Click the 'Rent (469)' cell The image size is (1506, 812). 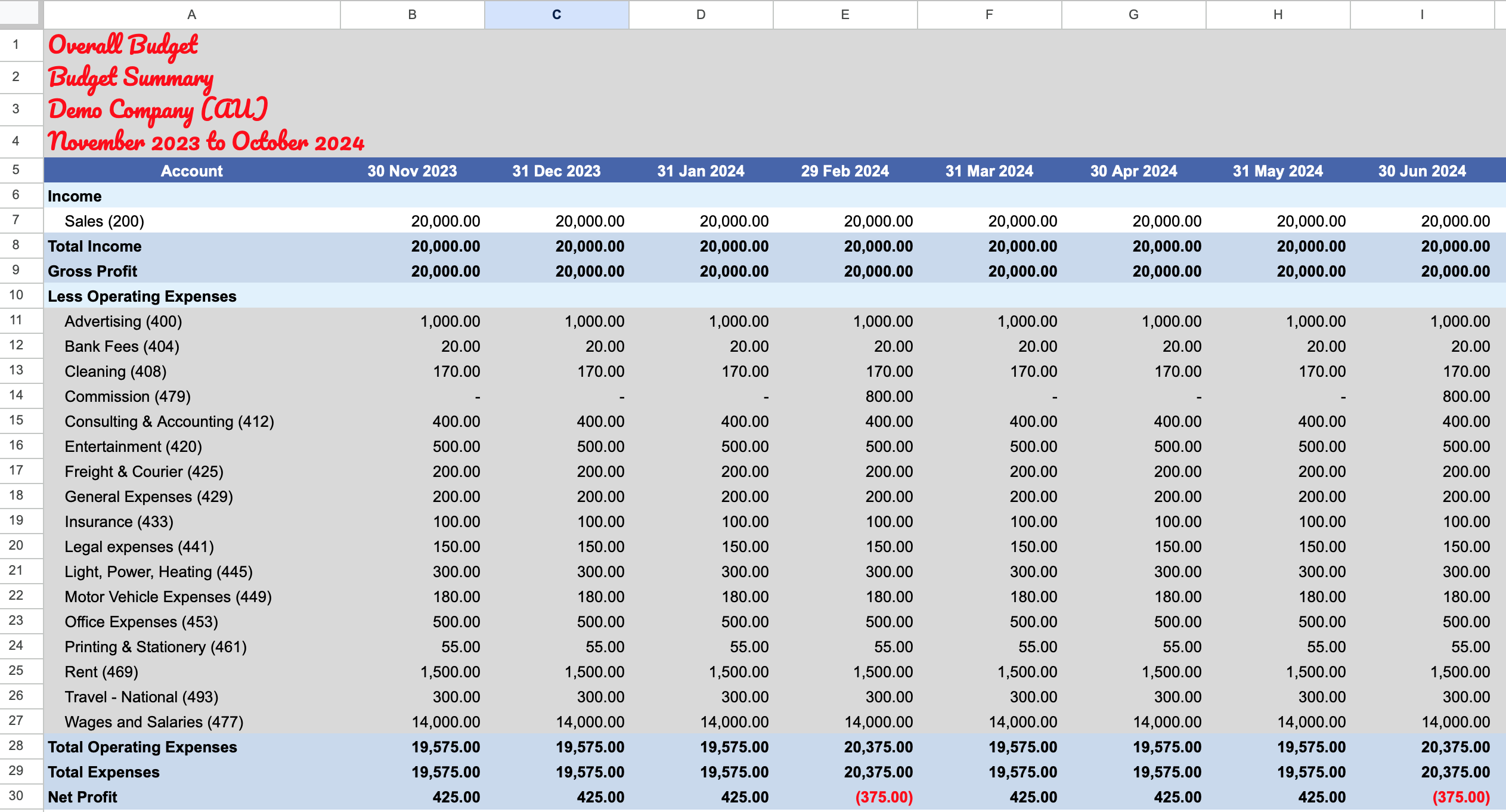click(x=191, y=672)
